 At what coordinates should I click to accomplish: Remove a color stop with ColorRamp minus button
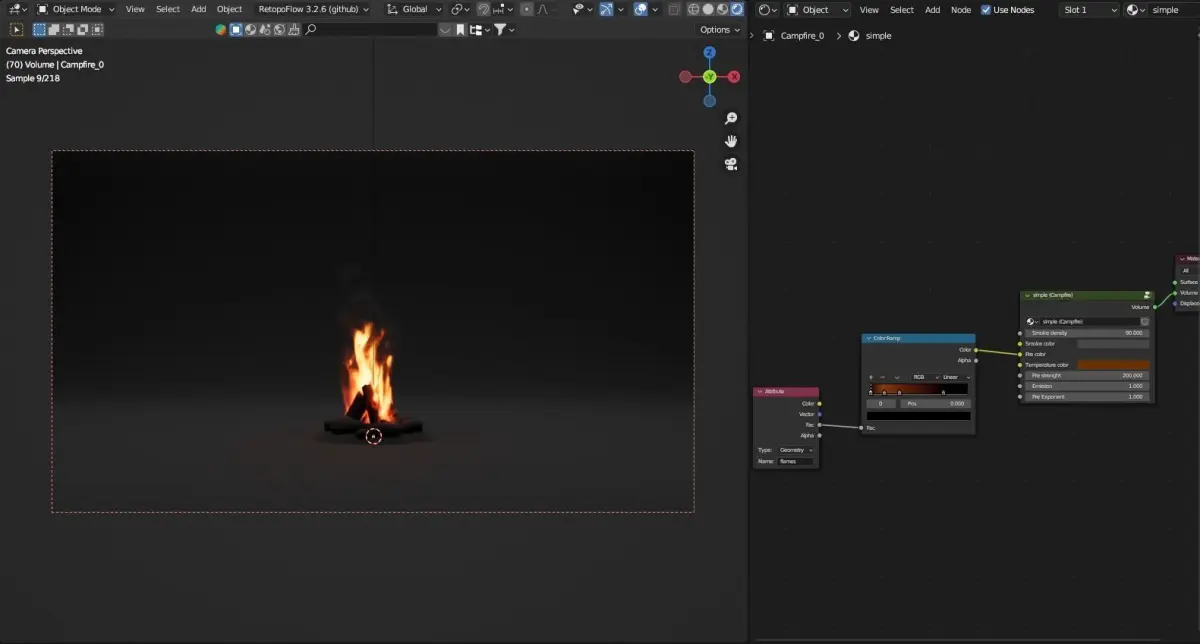(882, 377)
